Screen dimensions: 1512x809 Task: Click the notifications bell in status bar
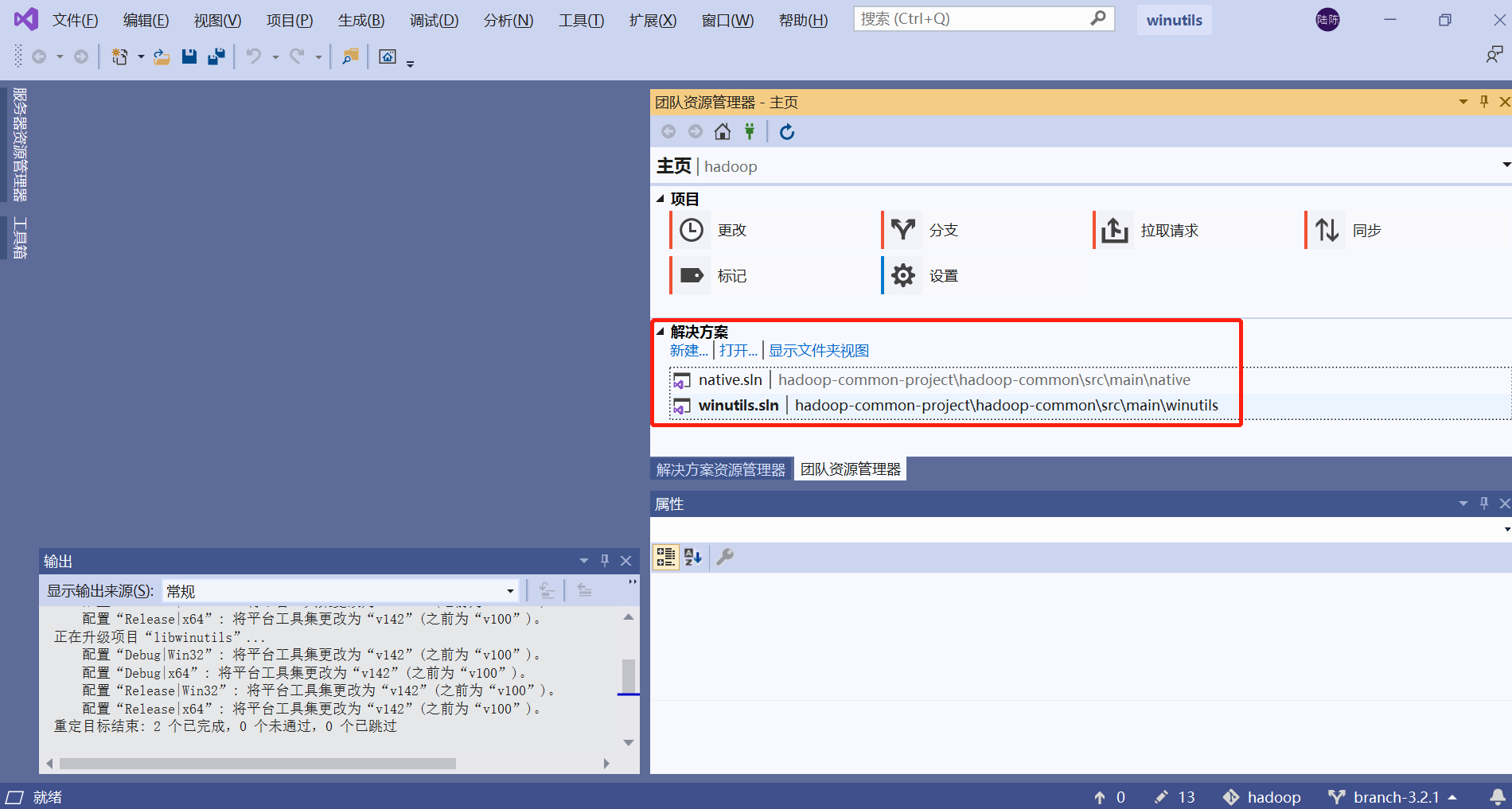click(1497, 797)
